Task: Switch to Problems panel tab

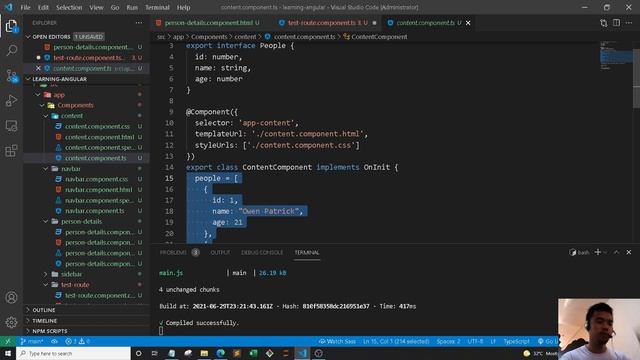Action: coord(173,253)
